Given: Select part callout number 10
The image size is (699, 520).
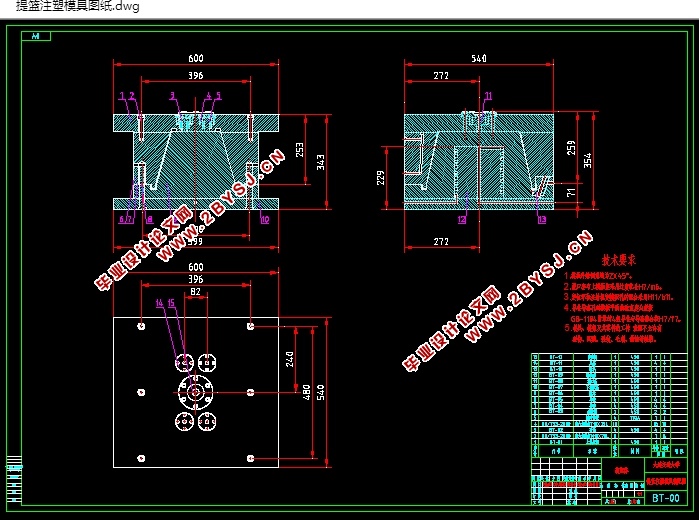Looking at the screenshot, I should pos(265,219).
